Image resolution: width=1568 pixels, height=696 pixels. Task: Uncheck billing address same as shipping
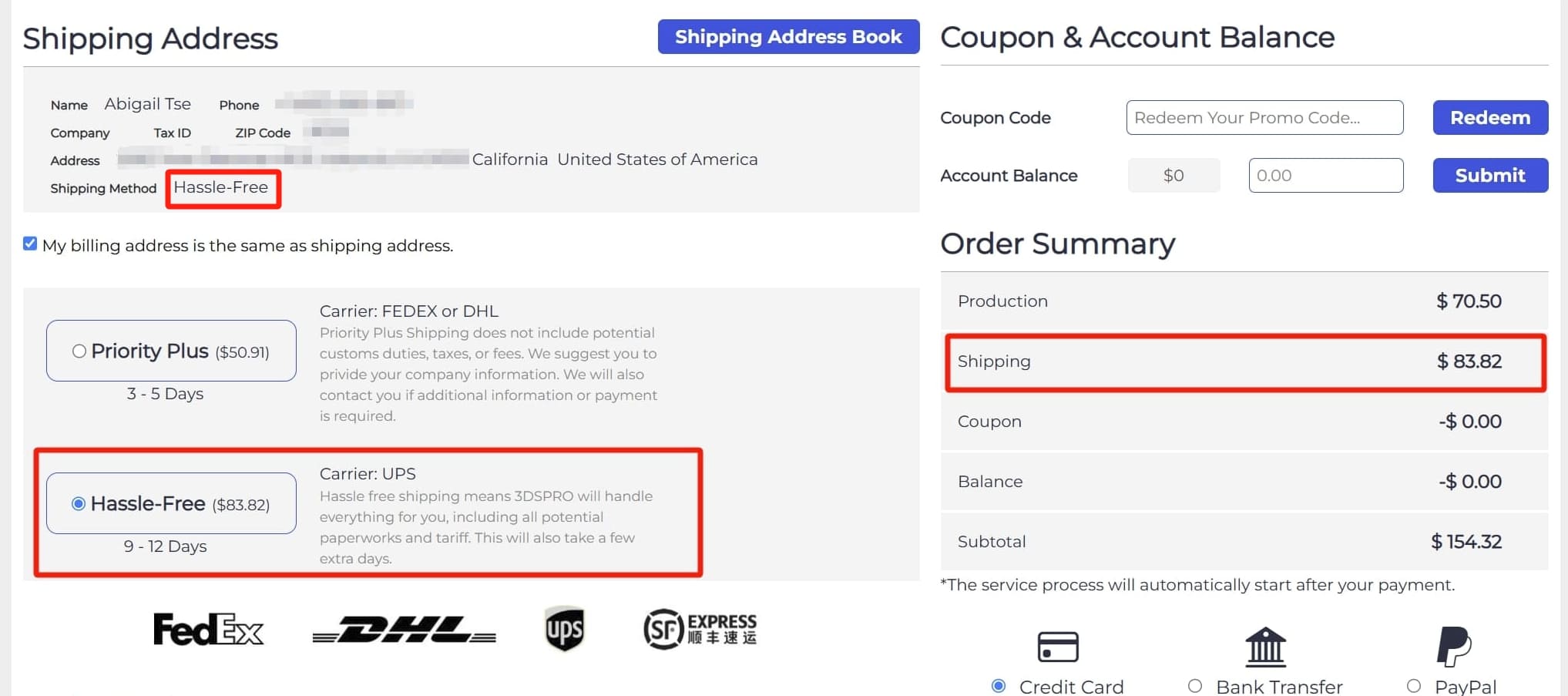click(30, 244)
